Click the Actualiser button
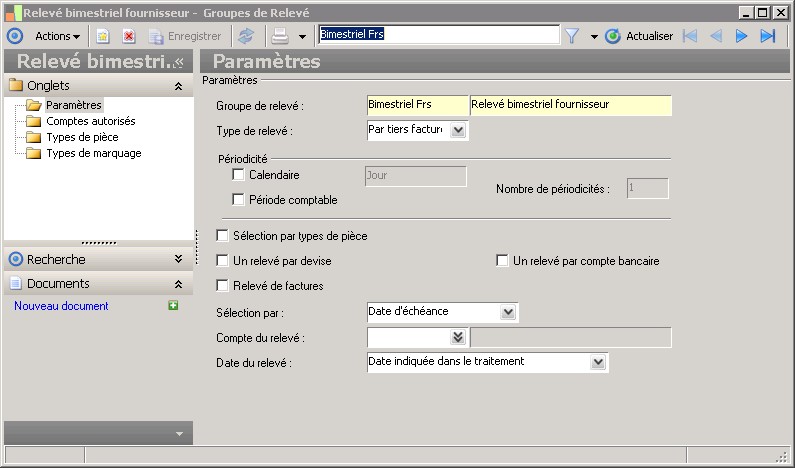The width and height of the screenshot is (795, 468). (x=640, y=36)
